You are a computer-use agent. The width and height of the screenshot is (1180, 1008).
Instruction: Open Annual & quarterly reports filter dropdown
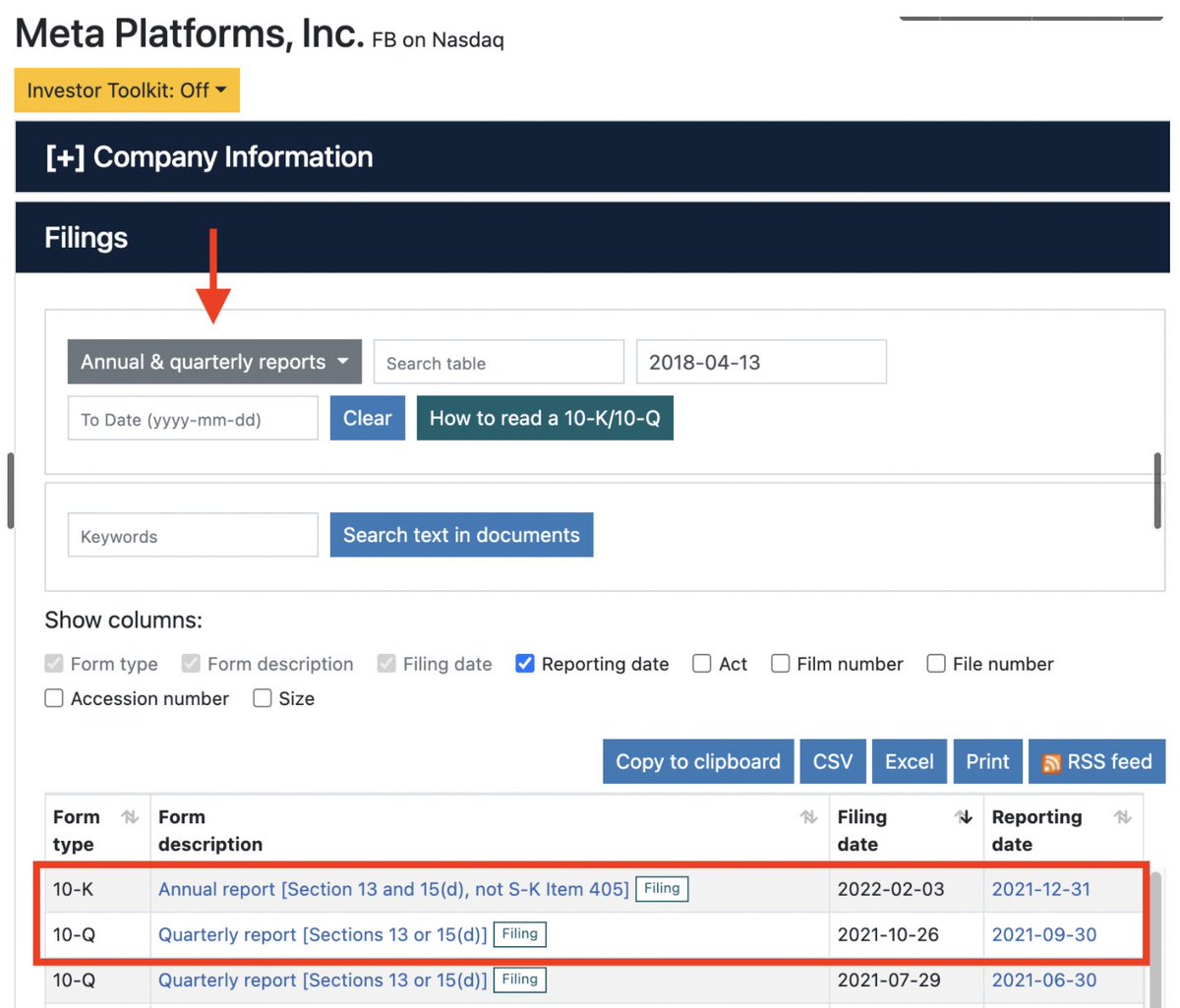coord(214,362)
